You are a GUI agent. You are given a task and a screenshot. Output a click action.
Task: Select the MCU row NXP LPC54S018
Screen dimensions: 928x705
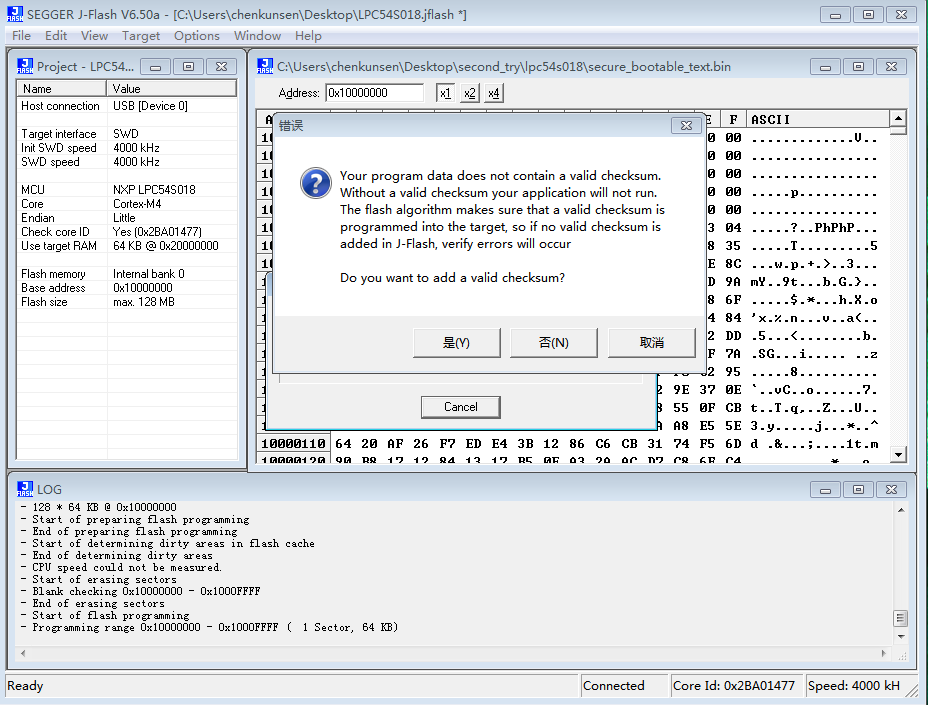click(x=127, y=190)
